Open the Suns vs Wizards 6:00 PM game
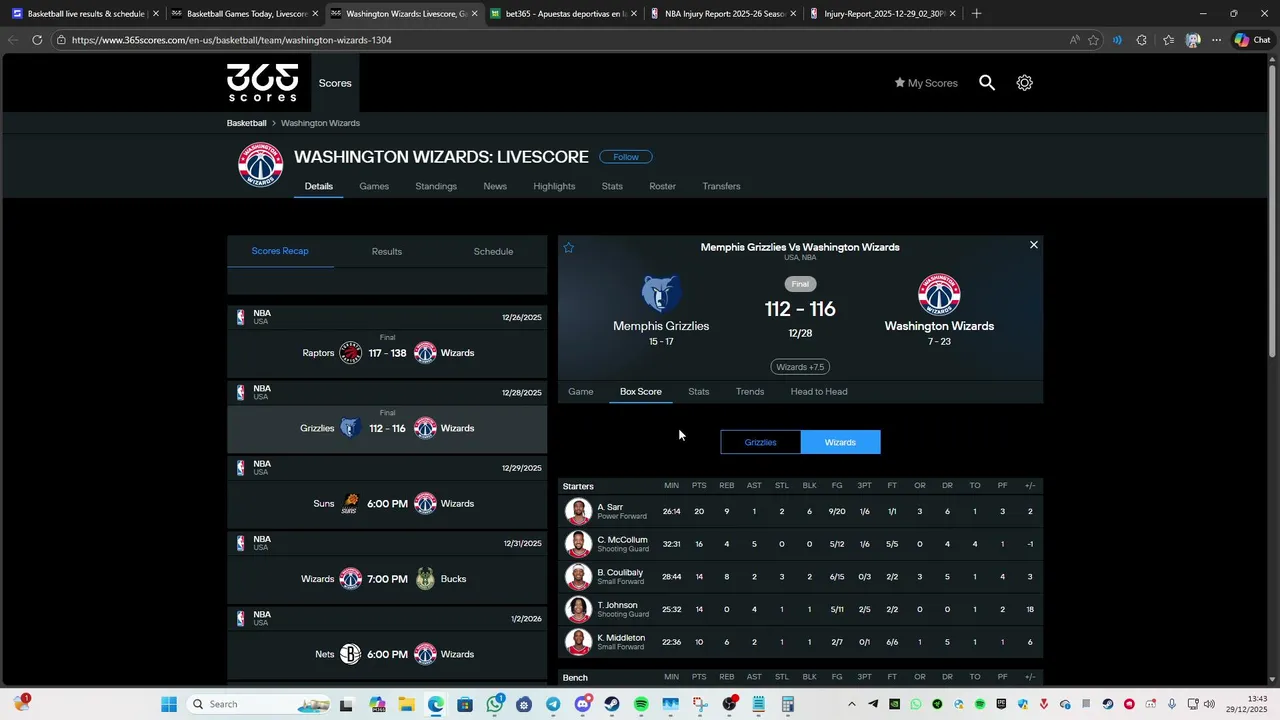1280x720 pixels. point(387,504)
